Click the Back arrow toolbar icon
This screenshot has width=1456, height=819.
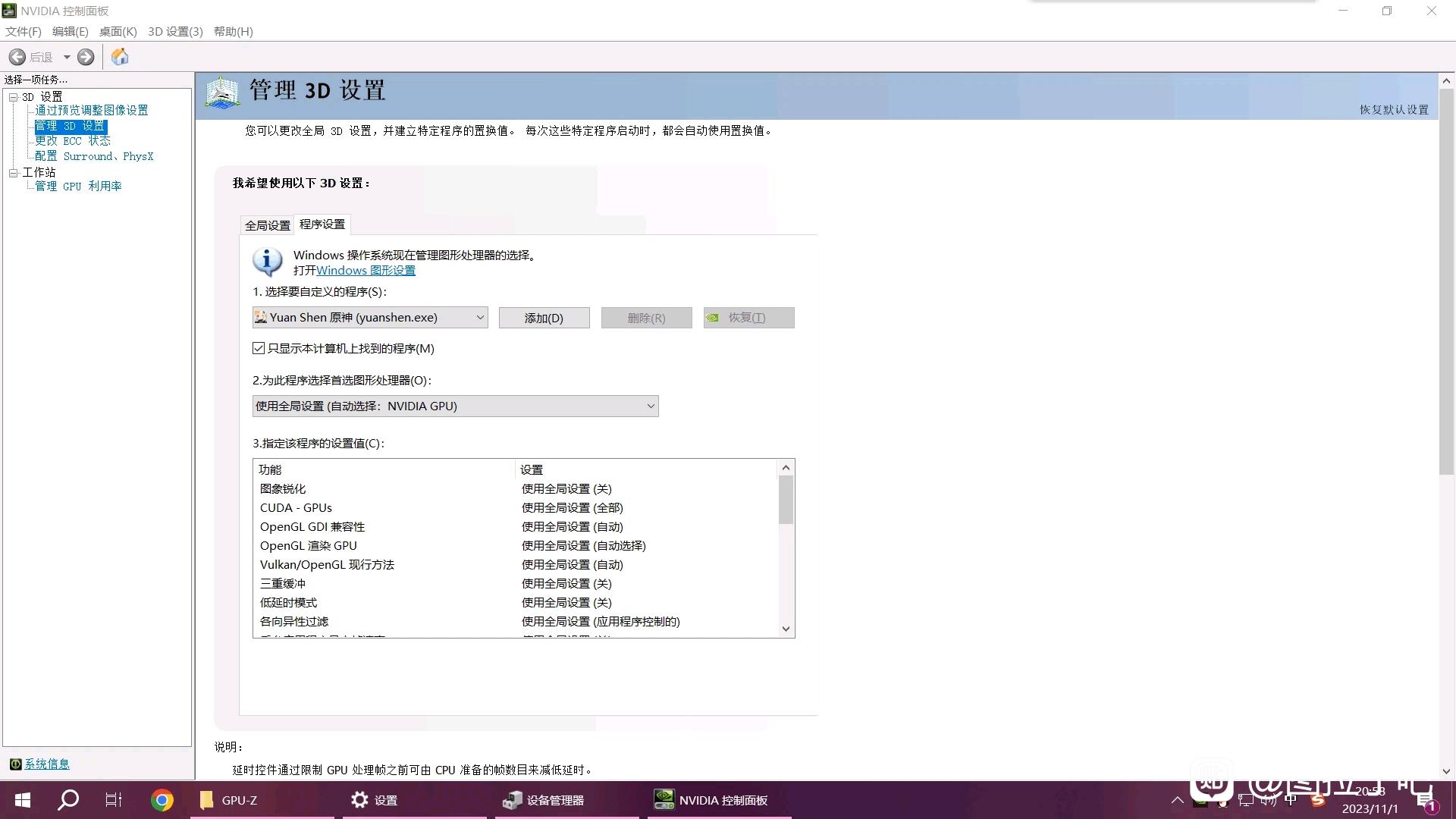[17, 57]
